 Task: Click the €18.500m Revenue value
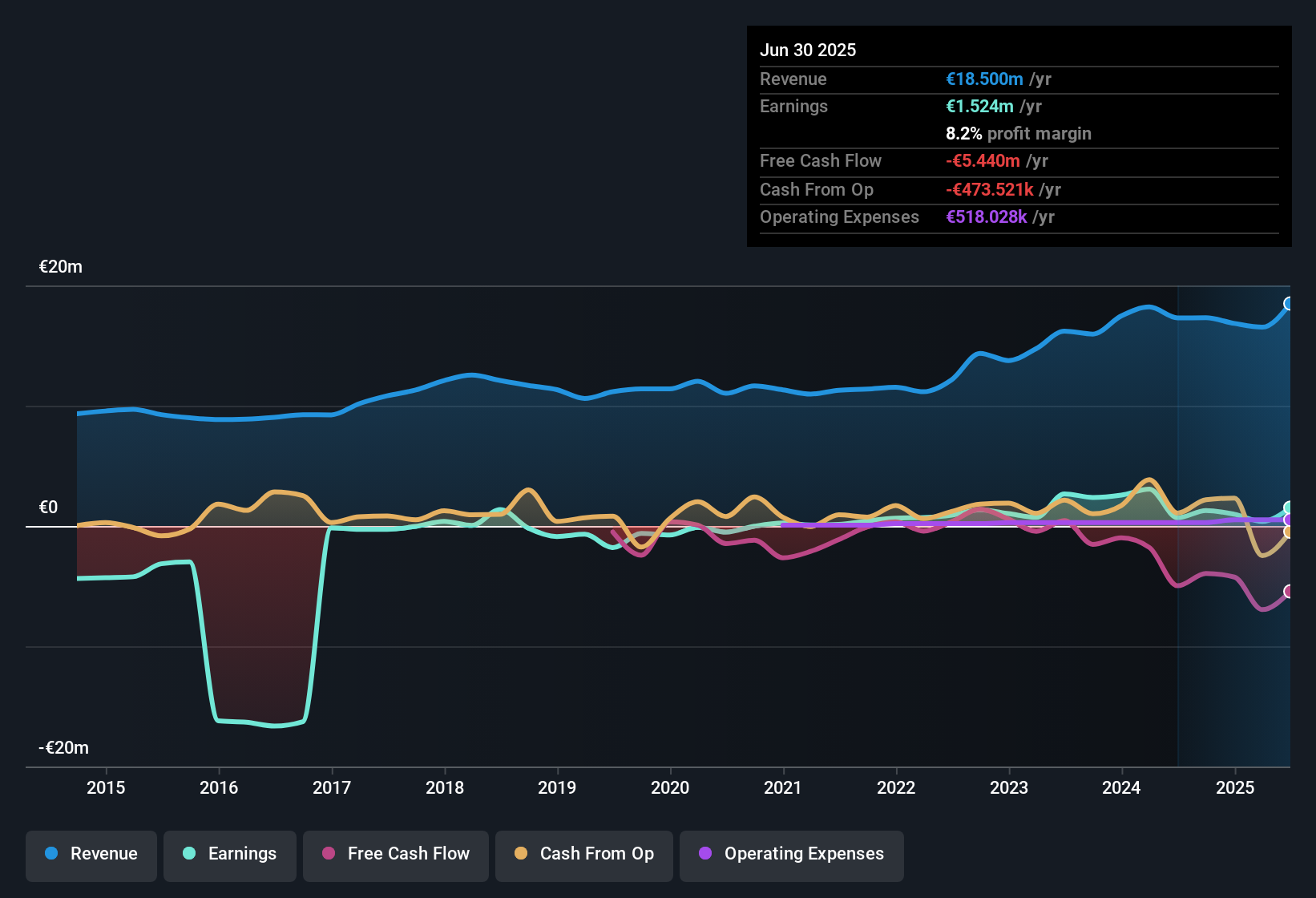coord(984,79)
